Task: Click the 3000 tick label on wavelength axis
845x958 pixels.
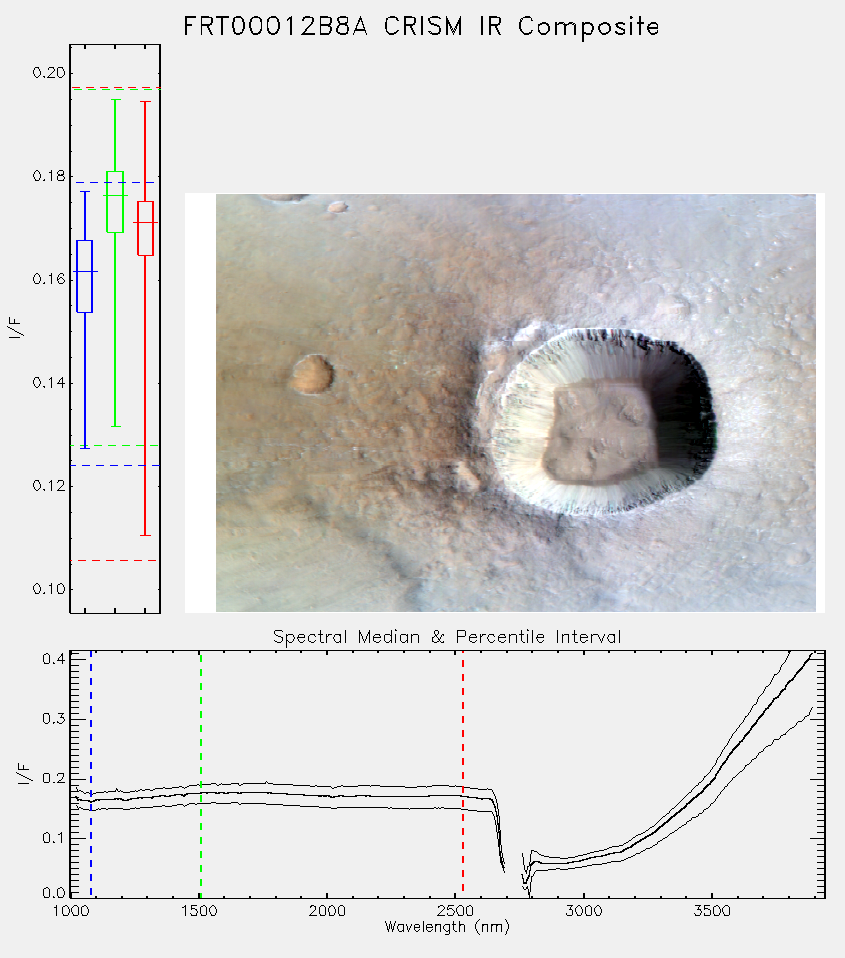Action: (x=583, y=911)
